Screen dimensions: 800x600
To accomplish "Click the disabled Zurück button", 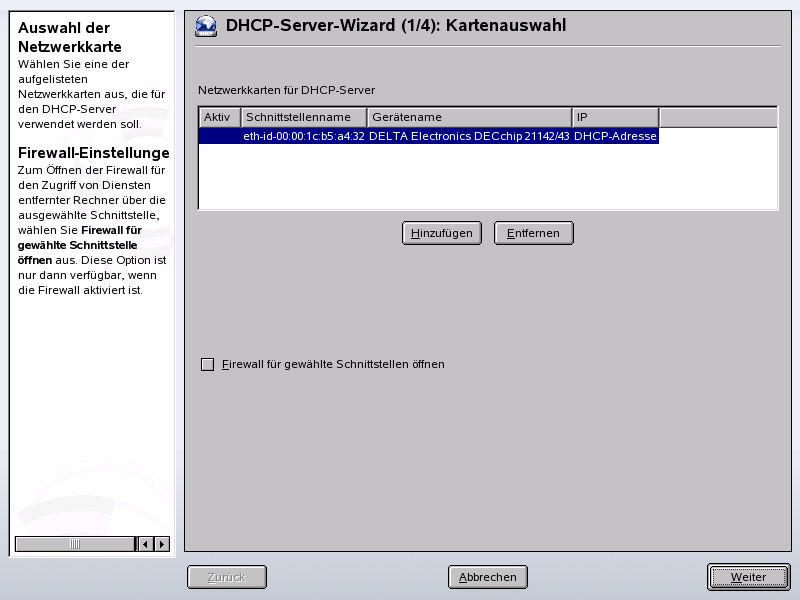I will [x=226, y=576].
